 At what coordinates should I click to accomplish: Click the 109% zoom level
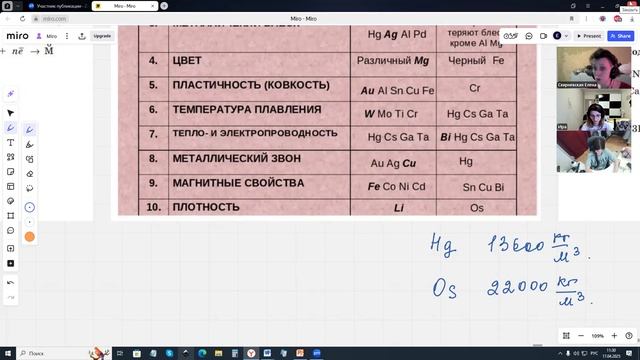[x=598, y=336]
